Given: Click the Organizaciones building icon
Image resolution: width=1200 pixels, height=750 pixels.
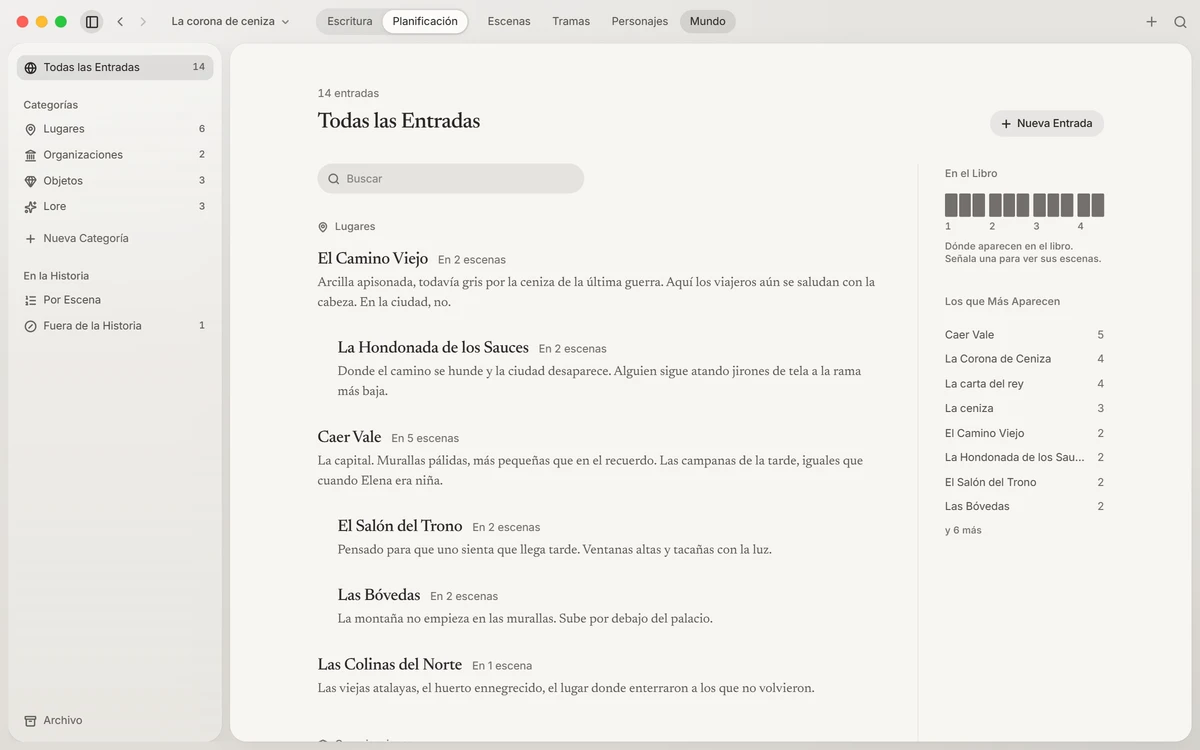Looking at the screenshot, I should 30,155.
